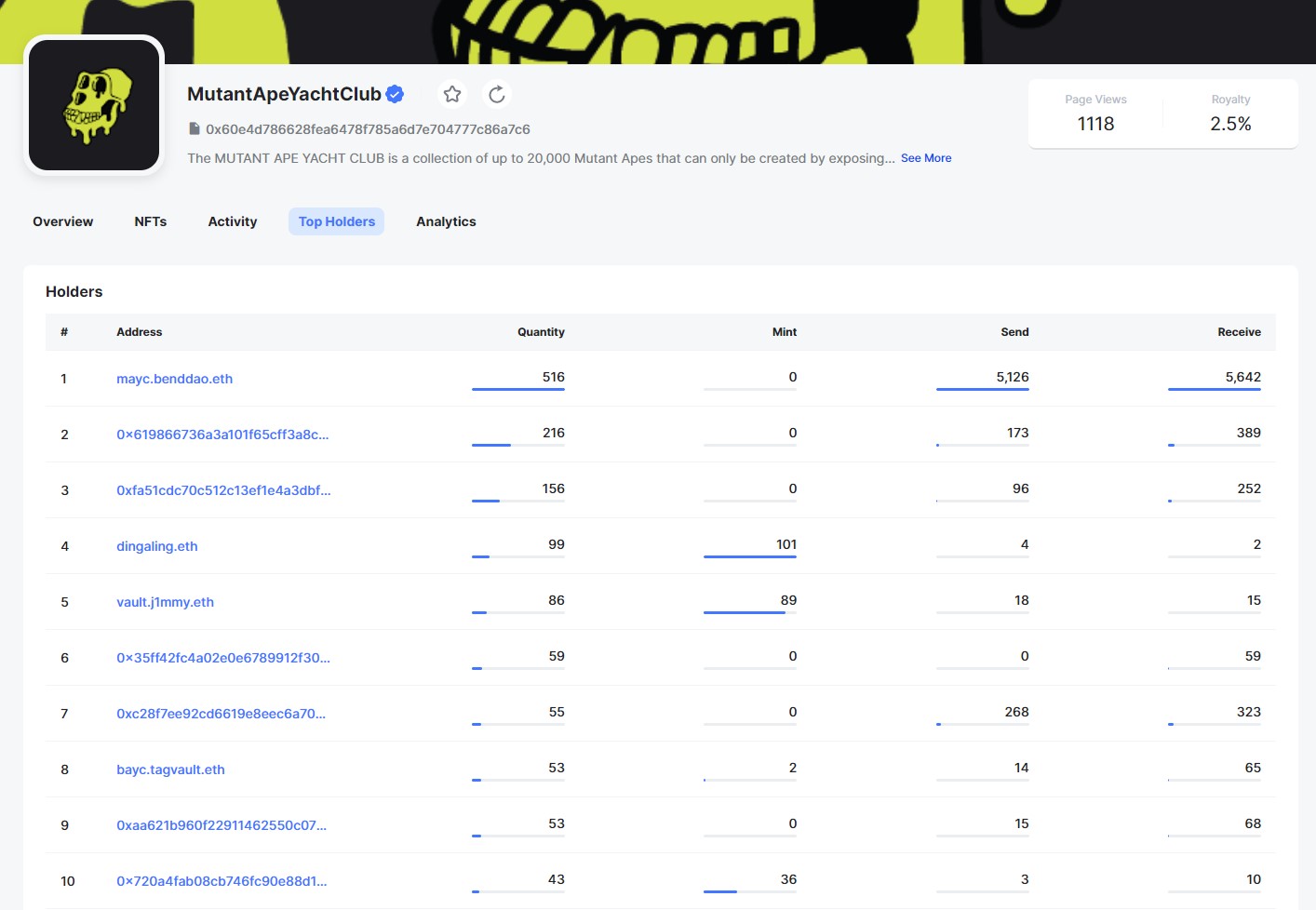Open holder address 0xaa621b960f22911462550c07...
1316x910 pixels.
coord(222,825)
